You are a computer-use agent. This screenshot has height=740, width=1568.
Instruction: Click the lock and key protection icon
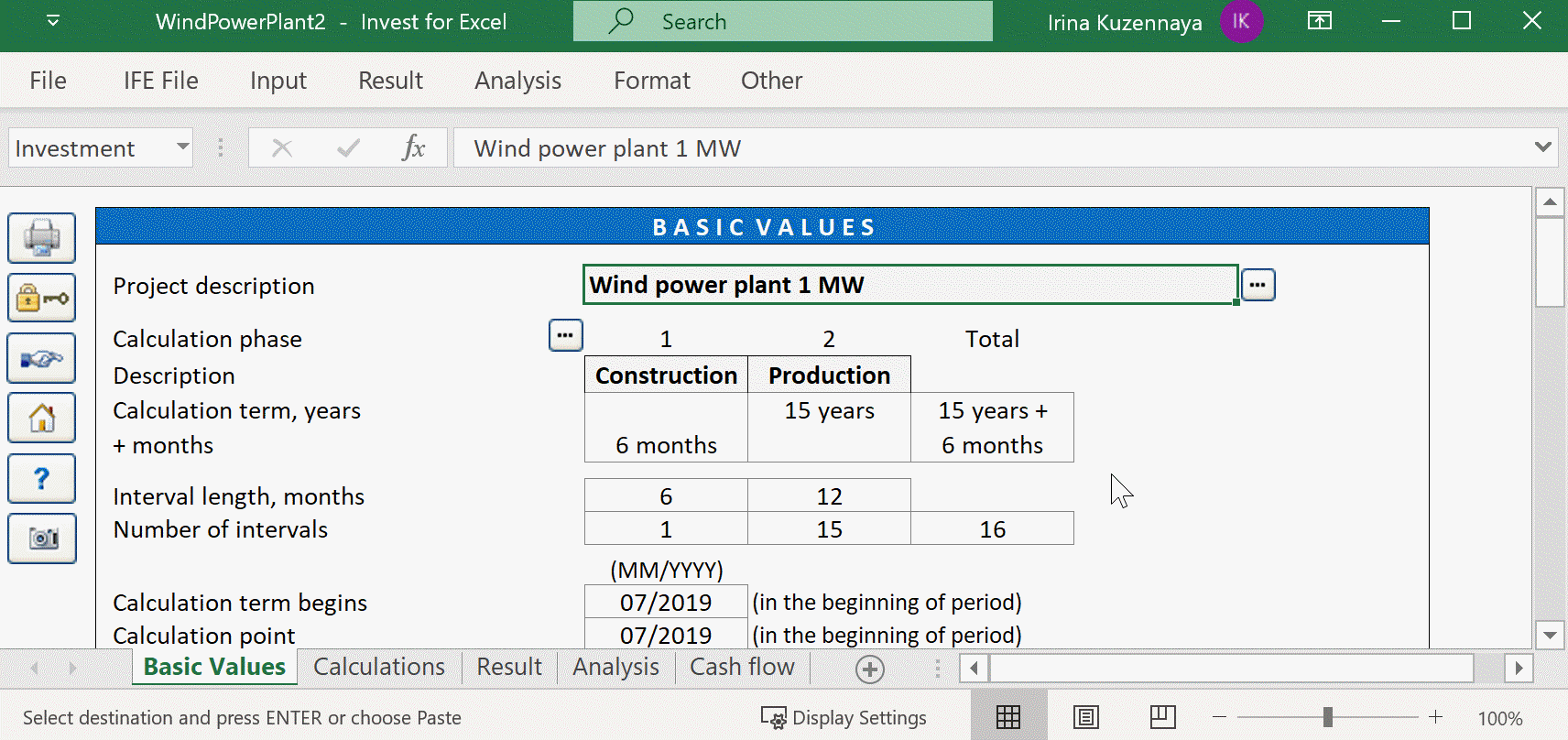click(x=41, y=298)
